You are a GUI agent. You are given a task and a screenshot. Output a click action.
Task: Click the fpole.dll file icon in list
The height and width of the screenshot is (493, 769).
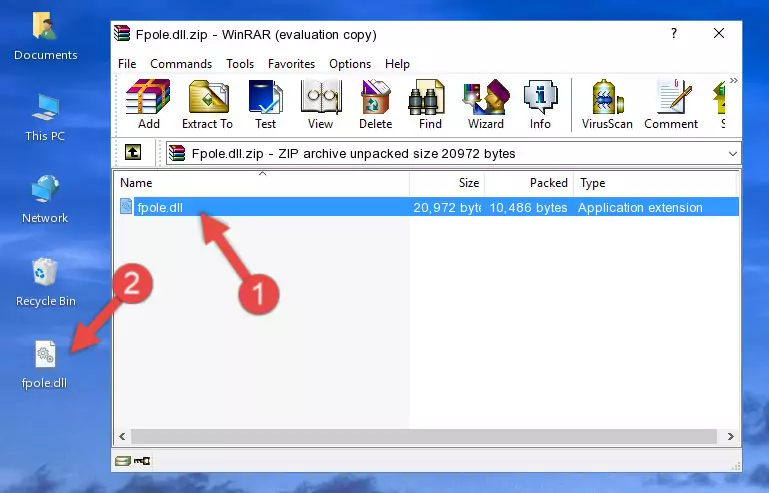[126, 207]
